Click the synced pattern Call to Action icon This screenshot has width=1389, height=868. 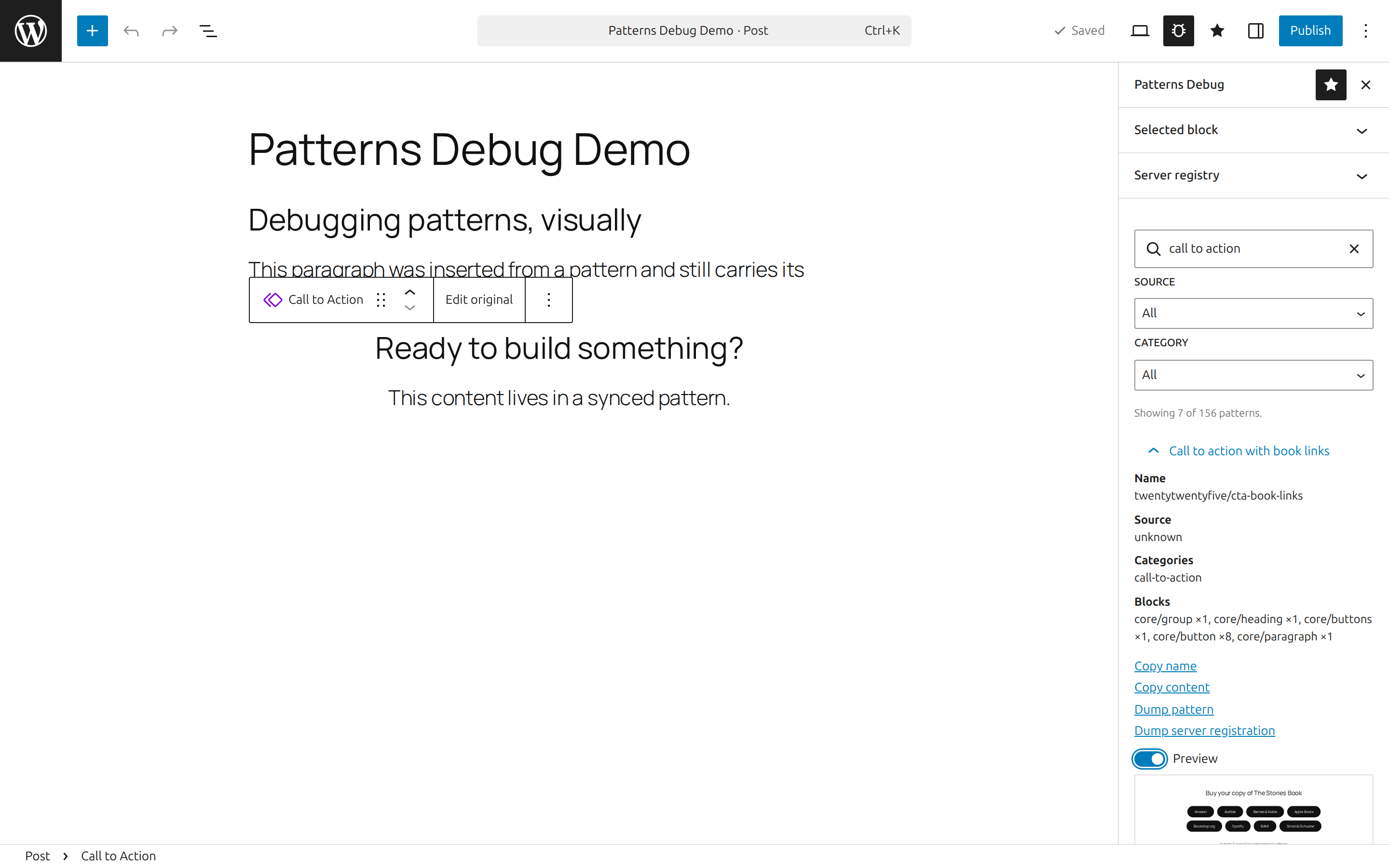click(x=272, y=299)
